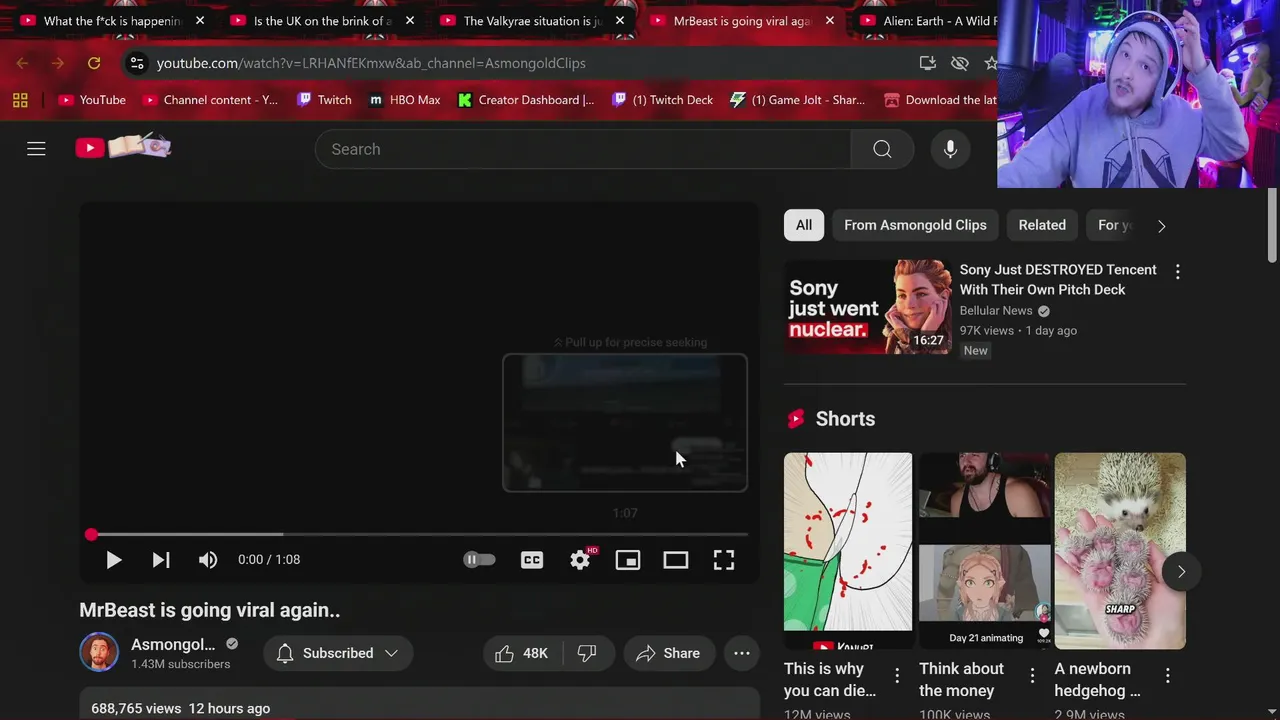1280x720 pixels.
Task: Open the Asmongold channel name link
Action: [173, 644]
